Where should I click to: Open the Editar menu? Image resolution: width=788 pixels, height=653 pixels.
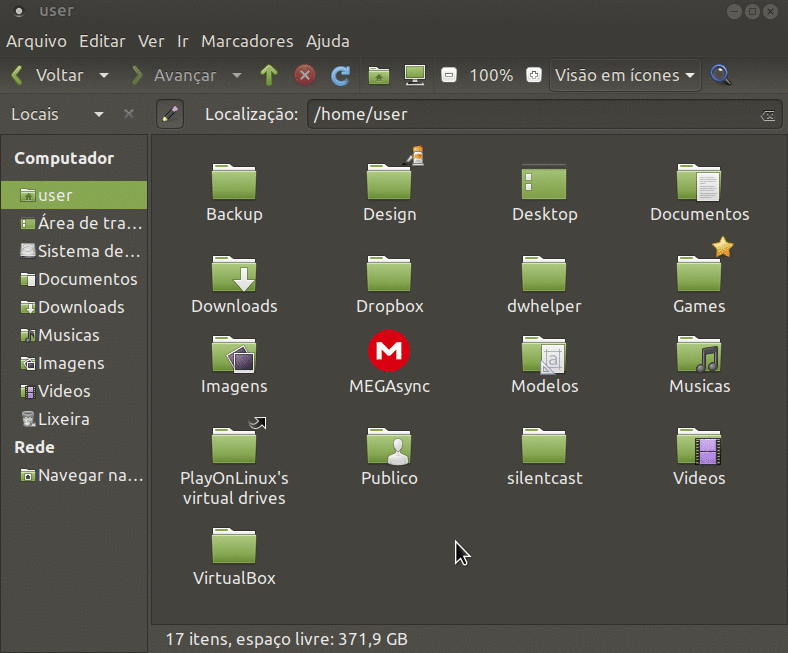[x=102, y=41]
